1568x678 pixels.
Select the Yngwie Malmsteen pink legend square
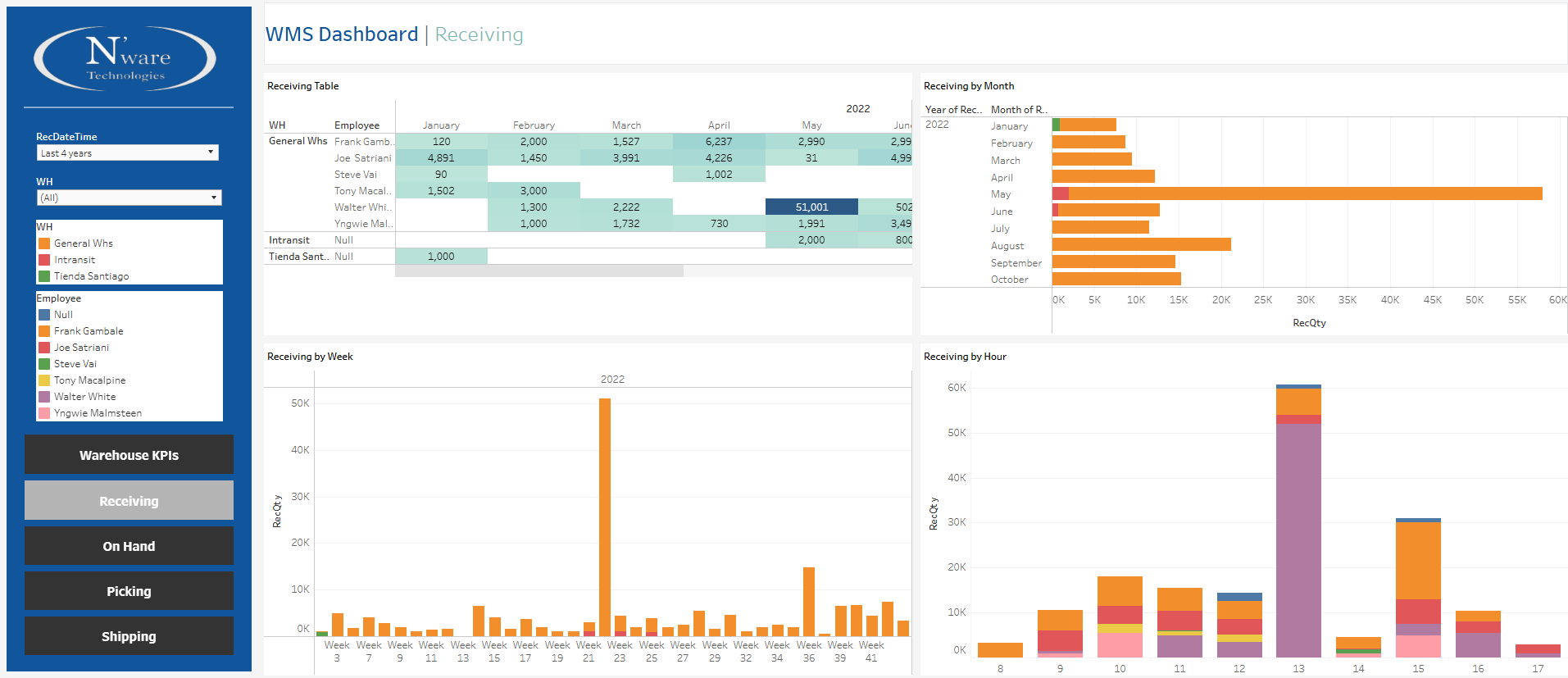click(x=45, y=413)
